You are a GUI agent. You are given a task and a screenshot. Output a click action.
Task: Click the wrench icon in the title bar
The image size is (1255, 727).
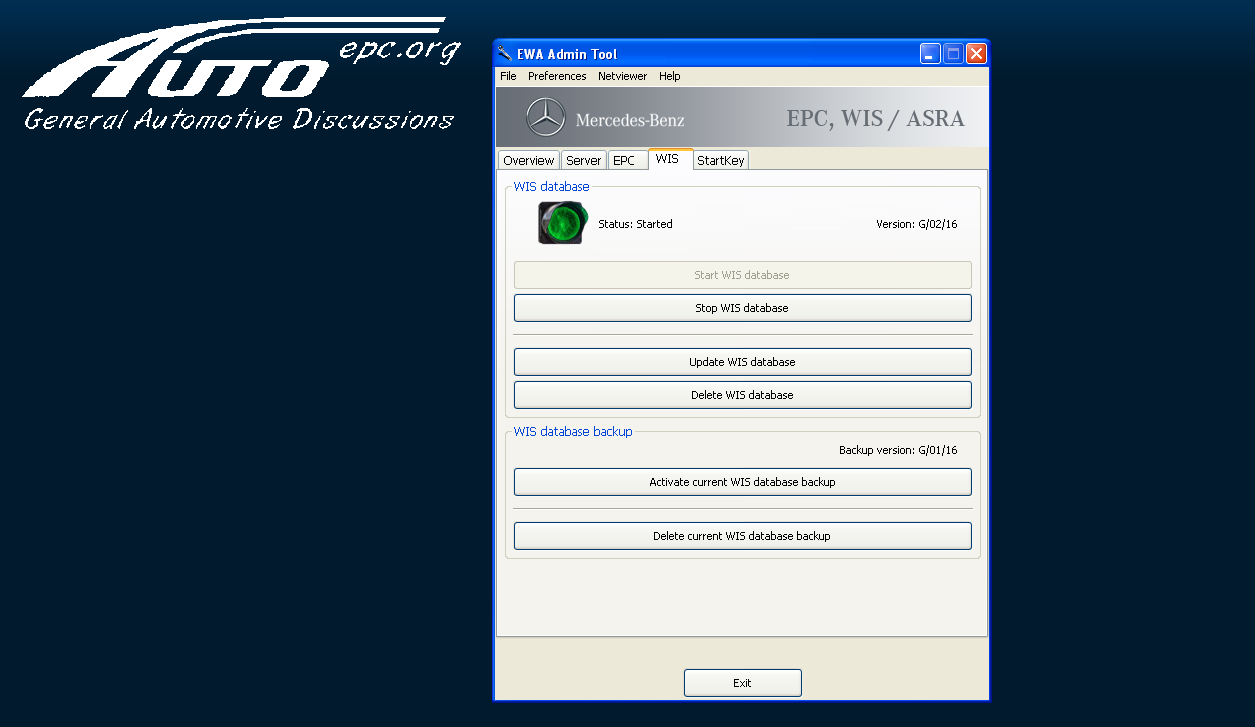coord(505,54)
